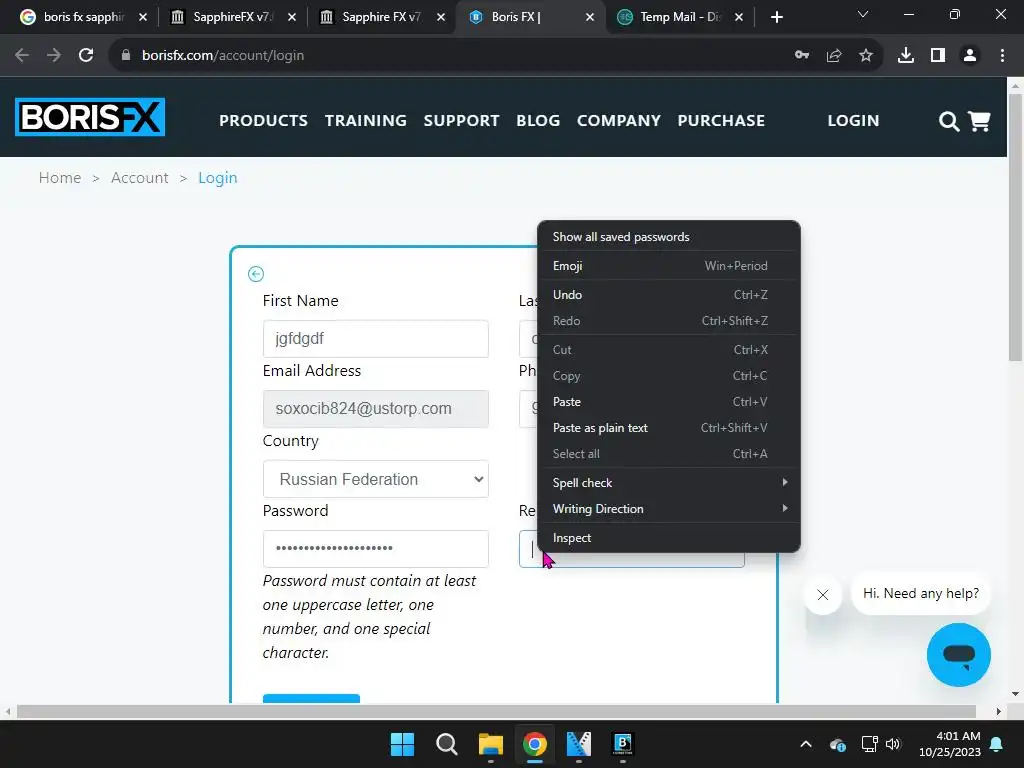Viewport: 1024px width, 768px height.
Task: Choose Inspect from context menu
Action: [669, 537]
